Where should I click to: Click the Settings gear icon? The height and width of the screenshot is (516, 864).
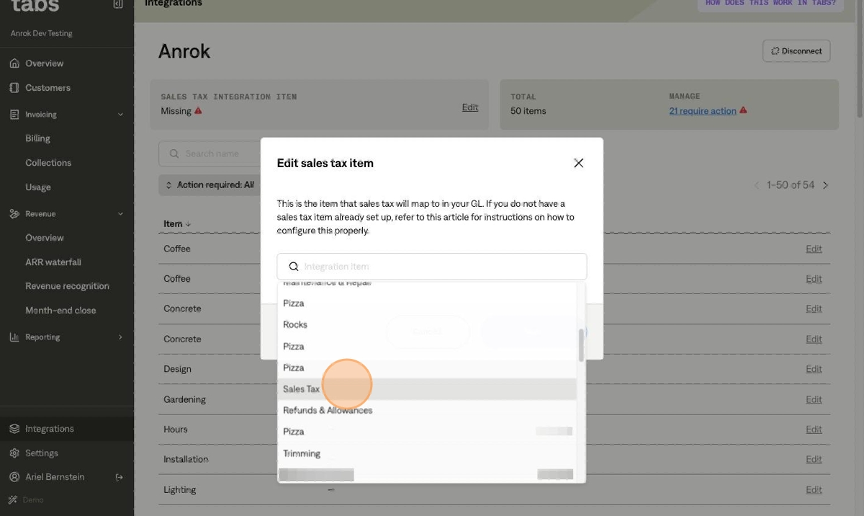coord(14,453)
